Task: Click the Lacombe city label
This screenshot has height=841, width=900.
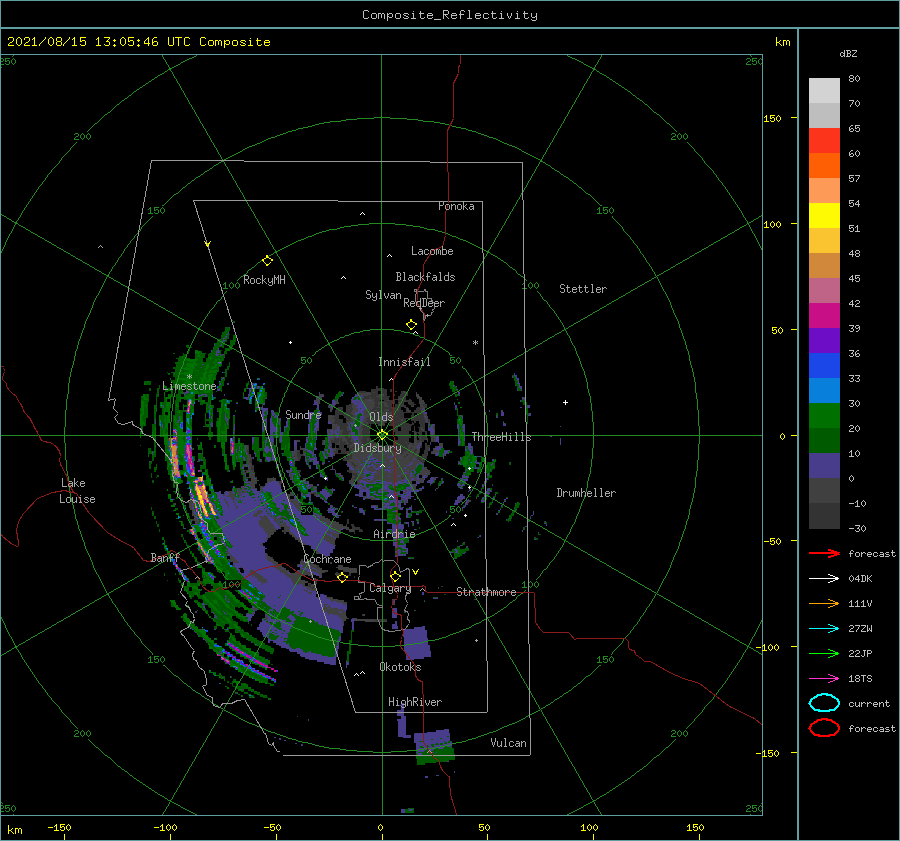Action: coord(432,251)
